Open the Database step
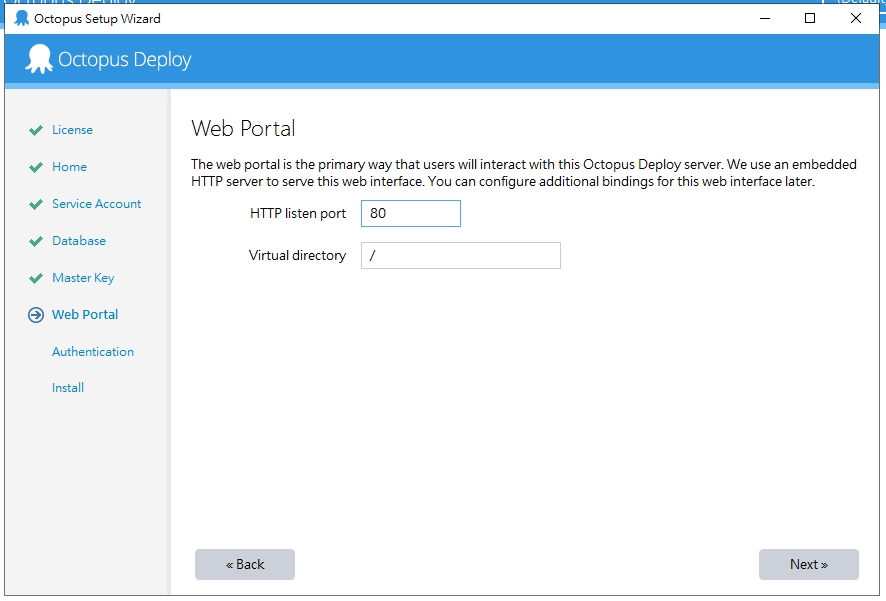Viewport: 886px width, 601px height. point(79,241)
